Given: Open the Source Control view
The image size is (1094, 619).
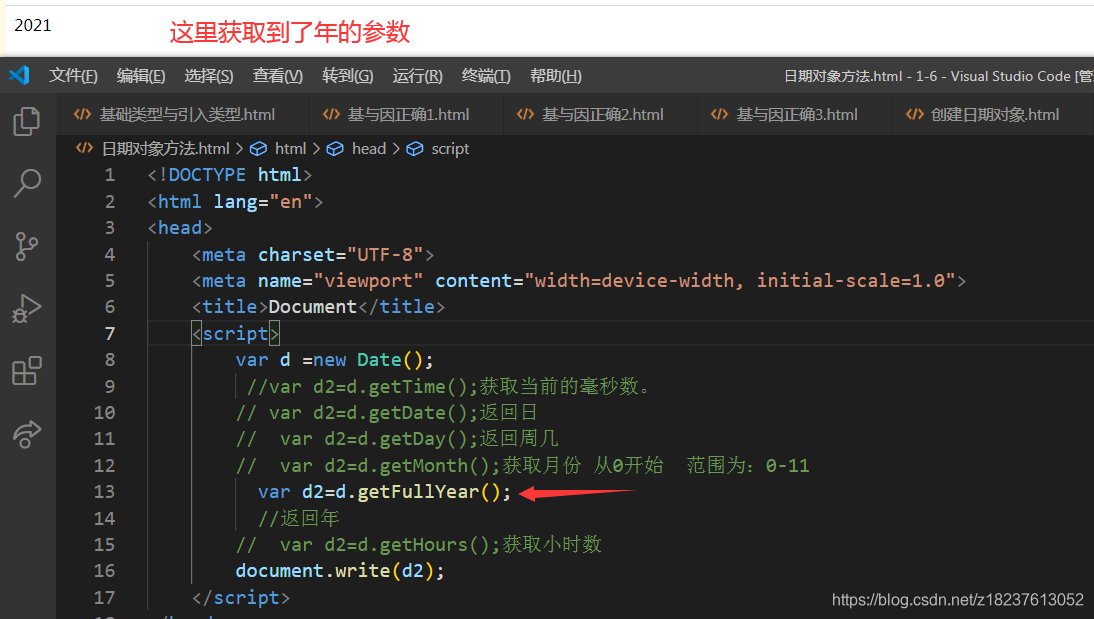Looking at the screenshot, I should (x=27, y=246).
